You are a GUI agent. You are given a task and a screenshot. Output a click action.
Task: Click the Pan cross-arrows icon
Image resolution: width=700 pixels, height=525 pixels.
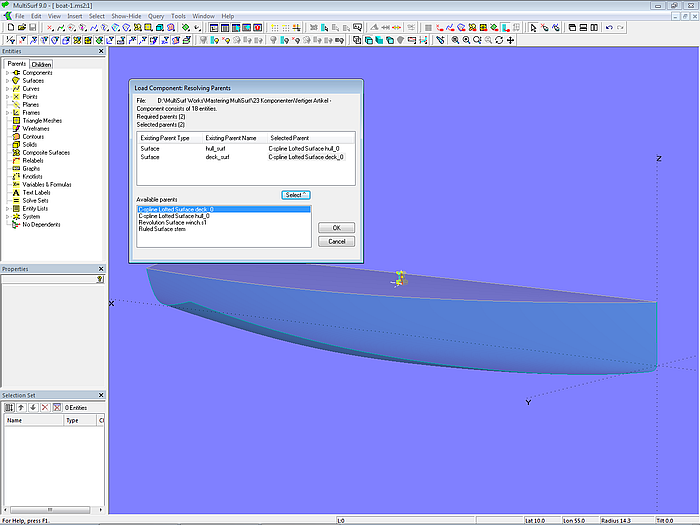coord(511,40)
